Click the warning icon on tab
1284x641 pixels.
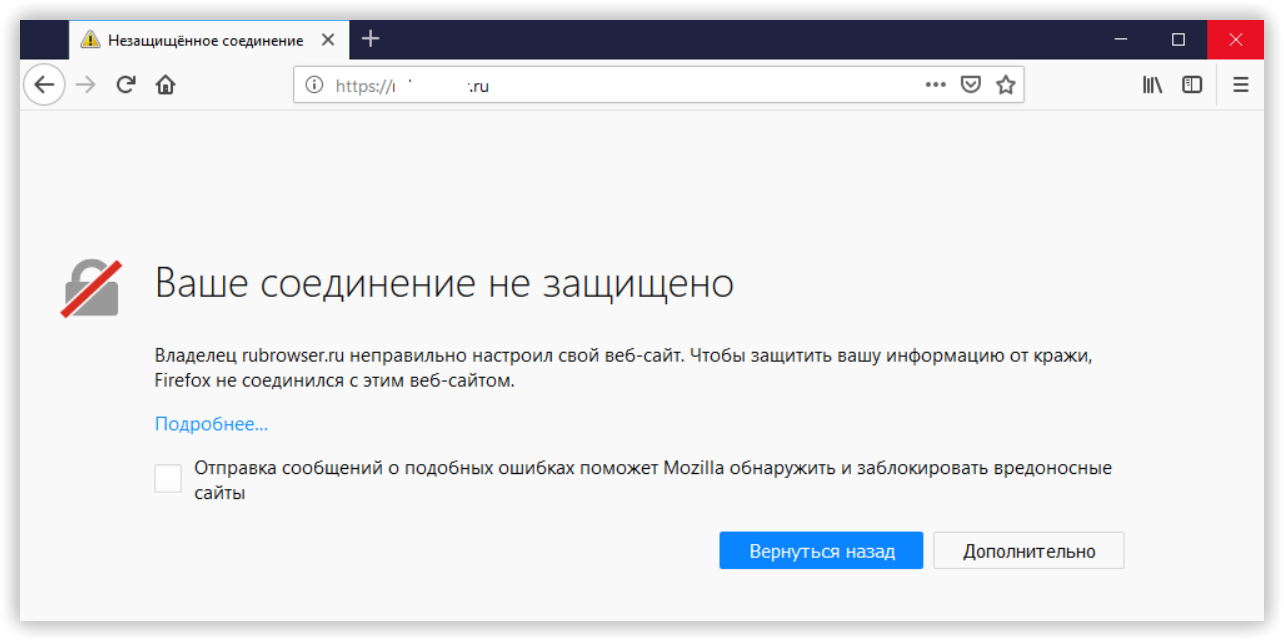tap(91, 40)
